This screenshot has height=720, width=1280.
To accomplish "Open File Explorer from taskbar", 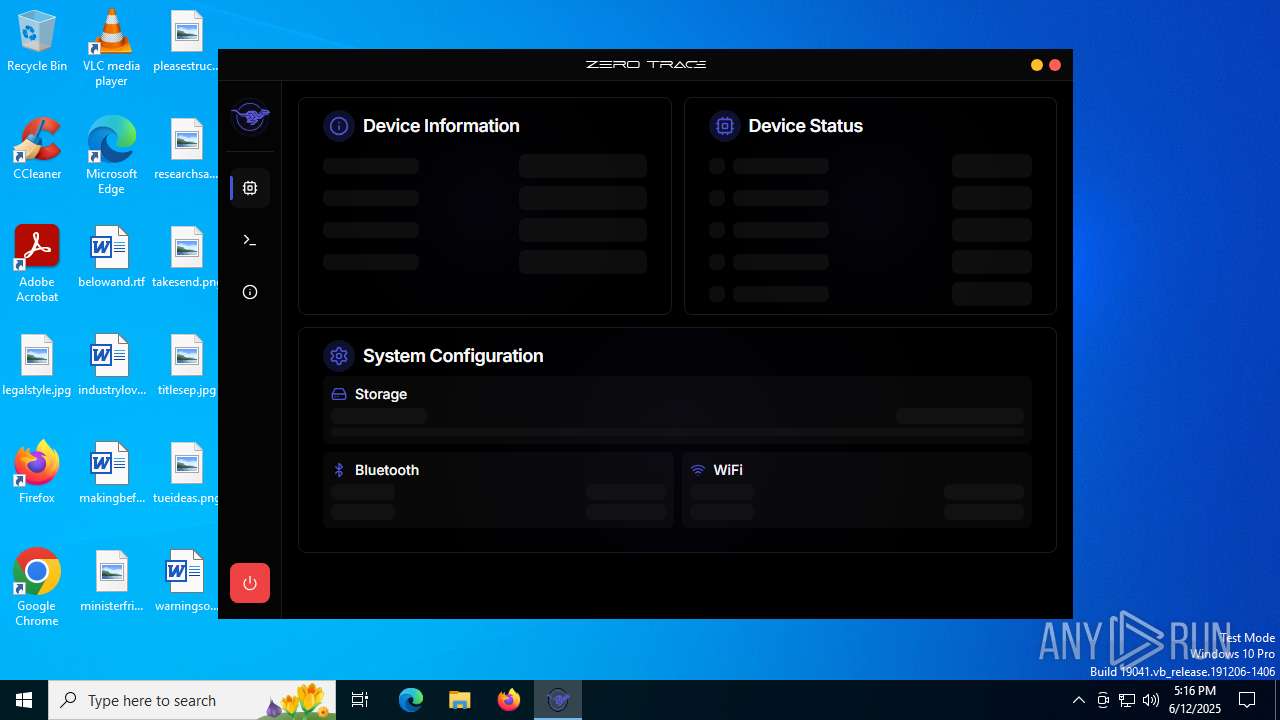I will tap(460, 700).
